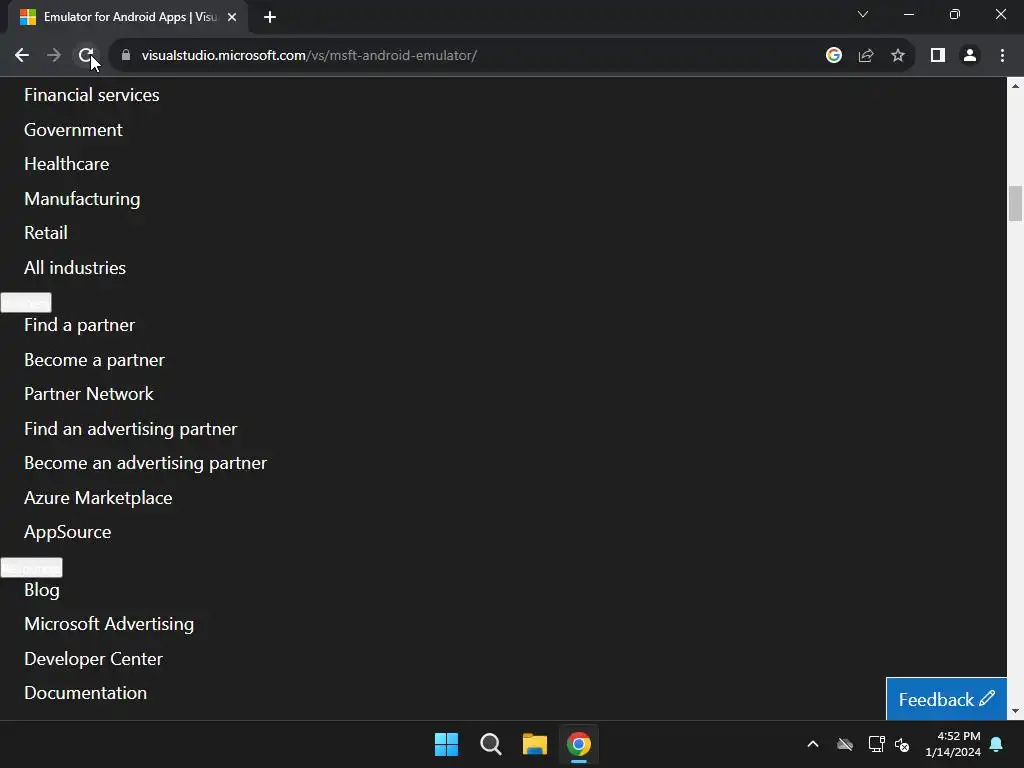Image resolution: width=1024 pixels, height=768 pixels.
Task: Go to the Government link
Action: point(73,130)
